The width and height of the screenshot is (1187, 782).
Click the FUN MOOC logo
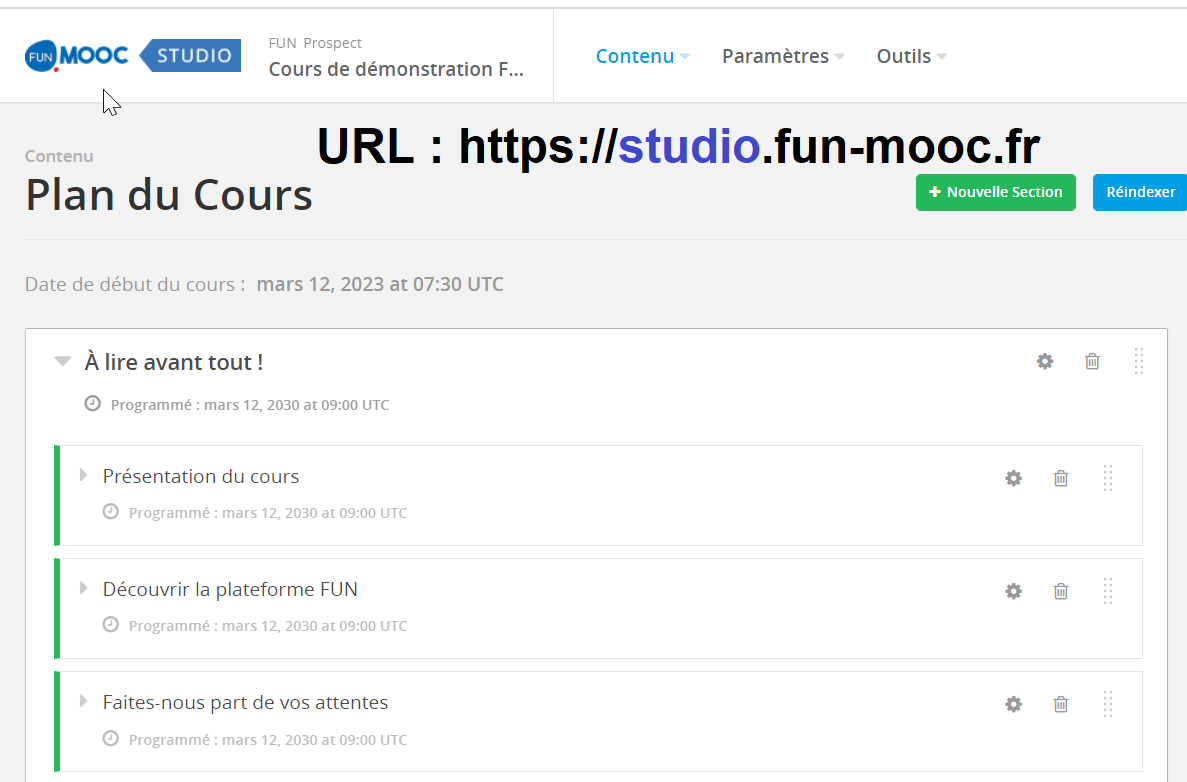tap(76, 55)
